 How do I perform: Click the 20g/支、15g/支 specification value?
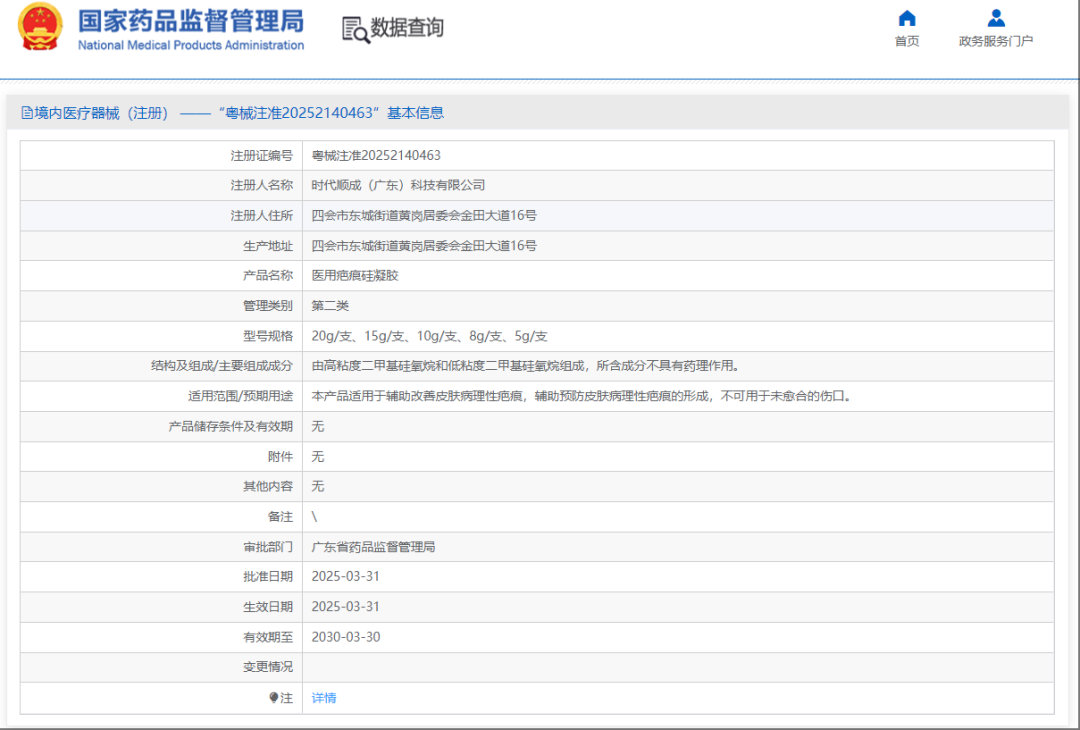tap(429, 336)
